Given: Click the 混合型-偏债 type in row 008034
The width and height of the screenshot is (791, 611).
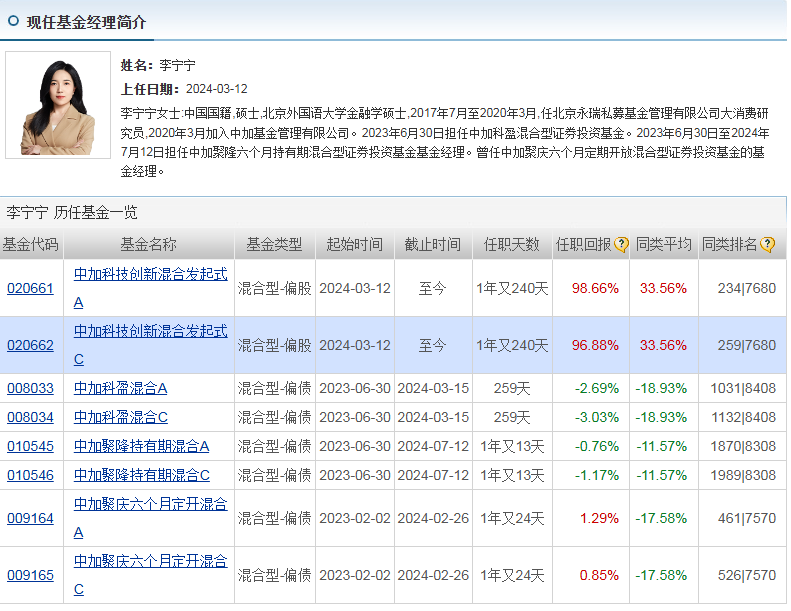Looking at the screenshot, I should 274,417.
